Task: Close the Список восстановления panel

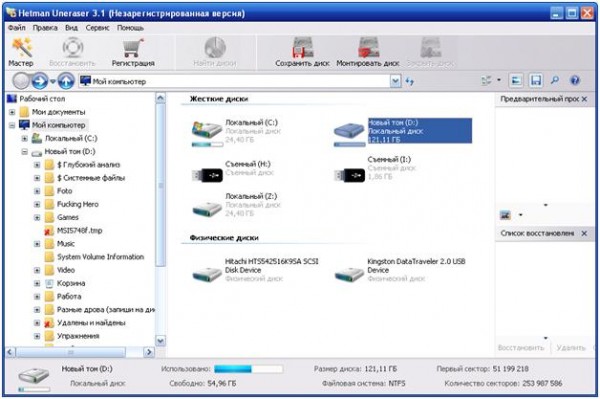Action: pyautogui.click(x=584, y=233)
